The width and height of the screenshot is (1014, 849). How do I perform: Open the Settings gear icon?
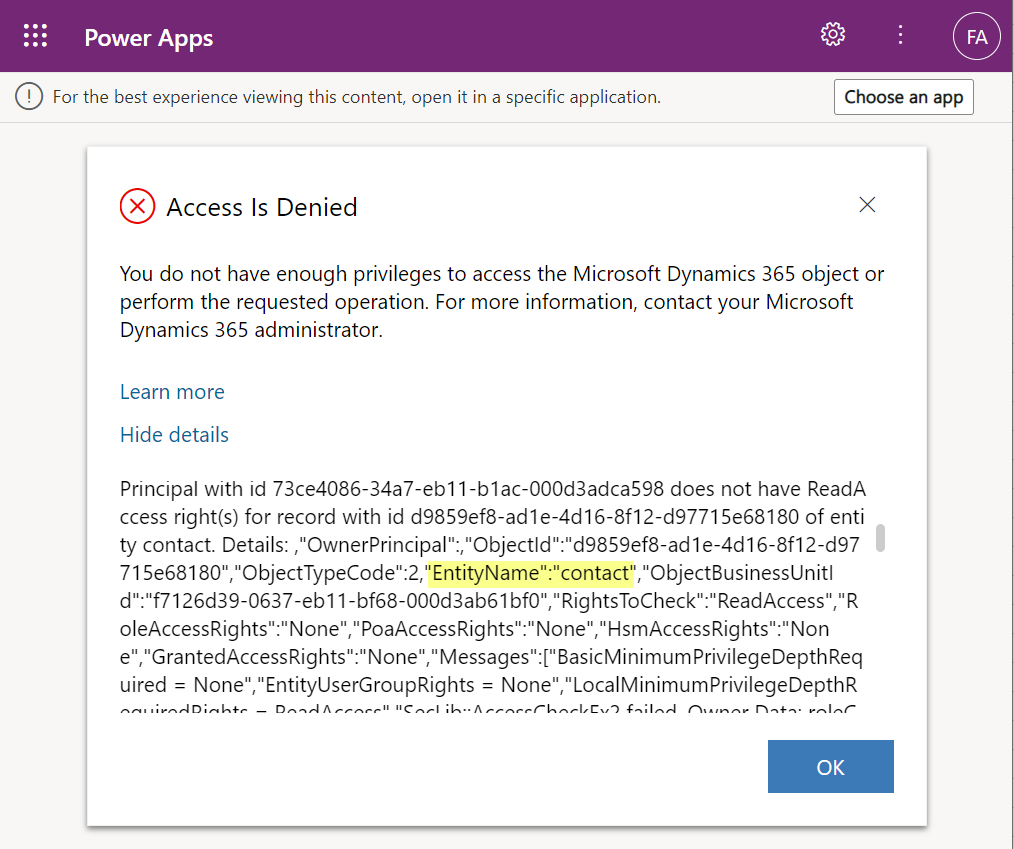833,34
